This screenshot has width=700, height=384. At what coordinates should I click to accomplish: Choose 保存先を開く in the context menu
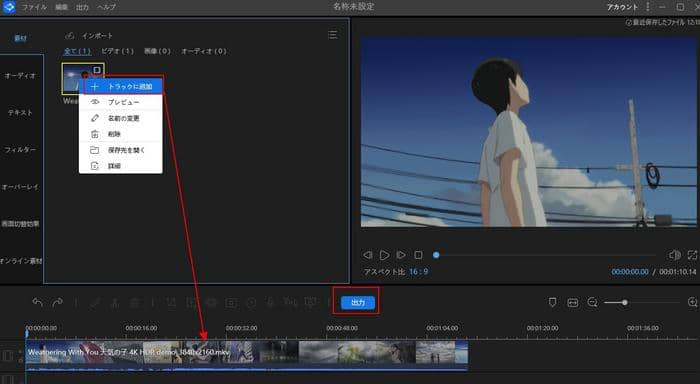click(121, 150)
